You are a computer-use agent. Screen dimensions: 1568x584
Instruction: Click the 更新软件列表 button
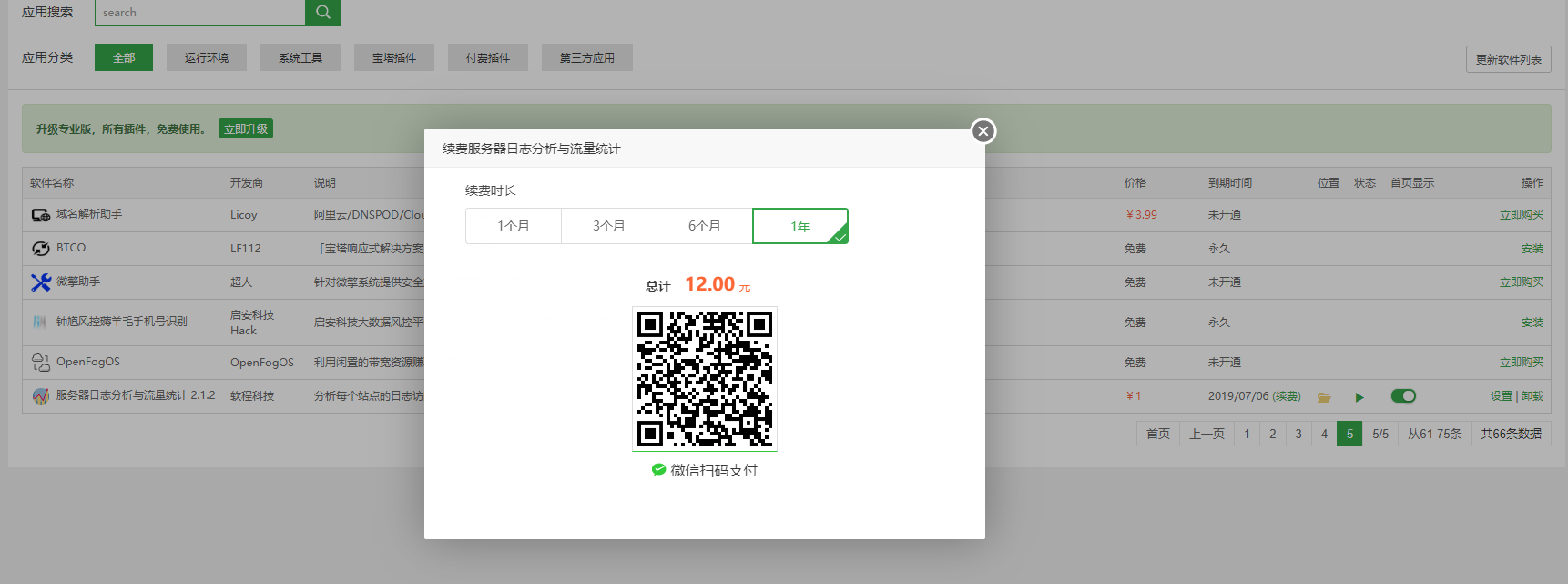click(1509, 59)
